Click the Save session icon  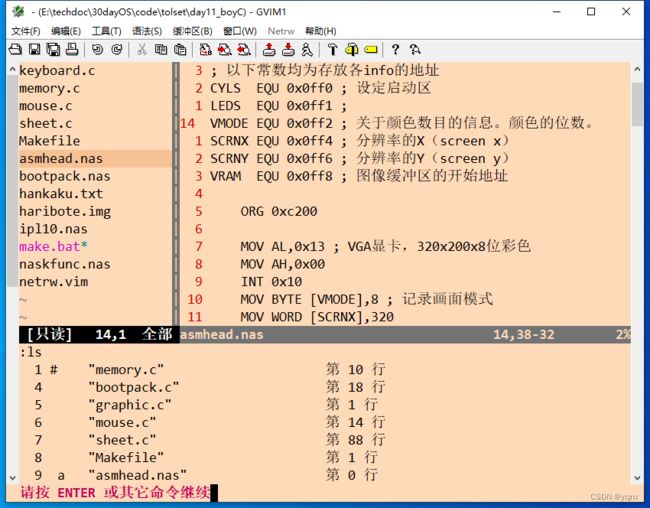pos(288,49)
